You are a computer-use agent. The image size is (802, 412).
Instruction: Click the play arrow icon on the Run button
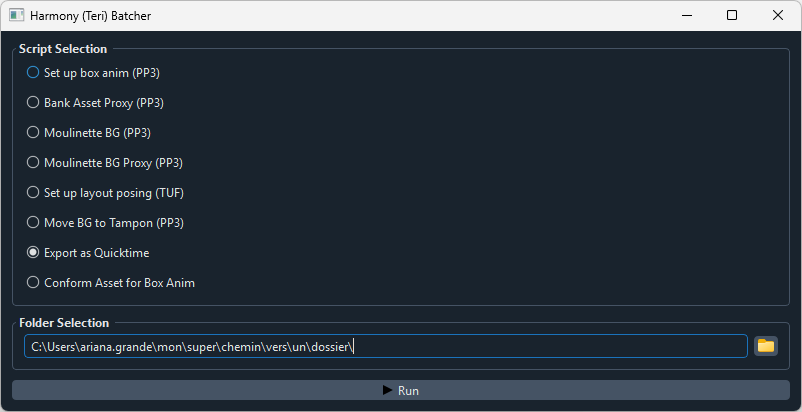click(x=387, y=390)
